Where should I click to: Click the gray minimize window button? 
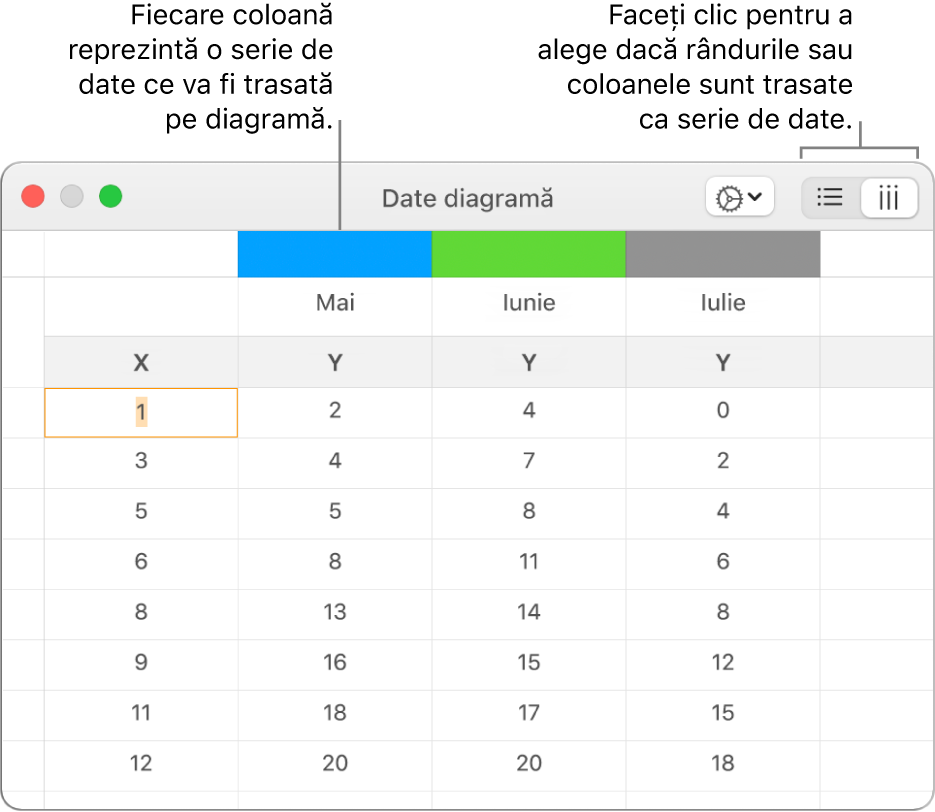72,196
